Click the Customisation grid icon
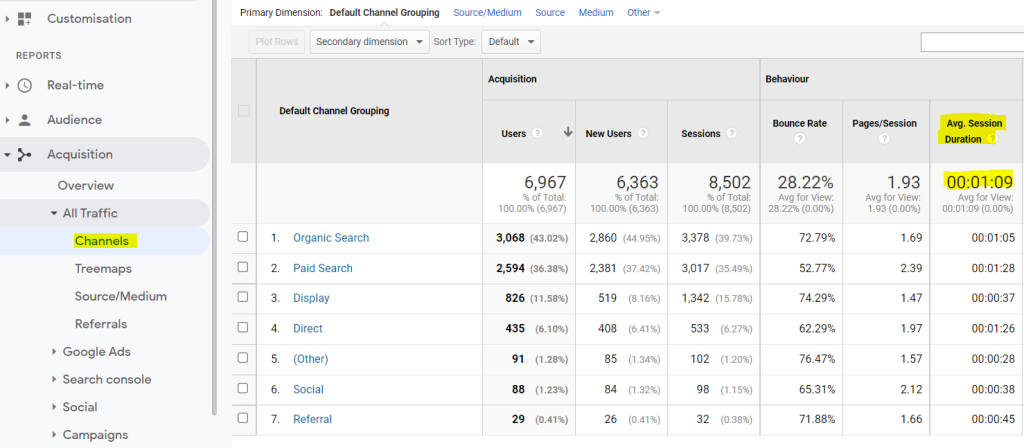 (24, 19)
